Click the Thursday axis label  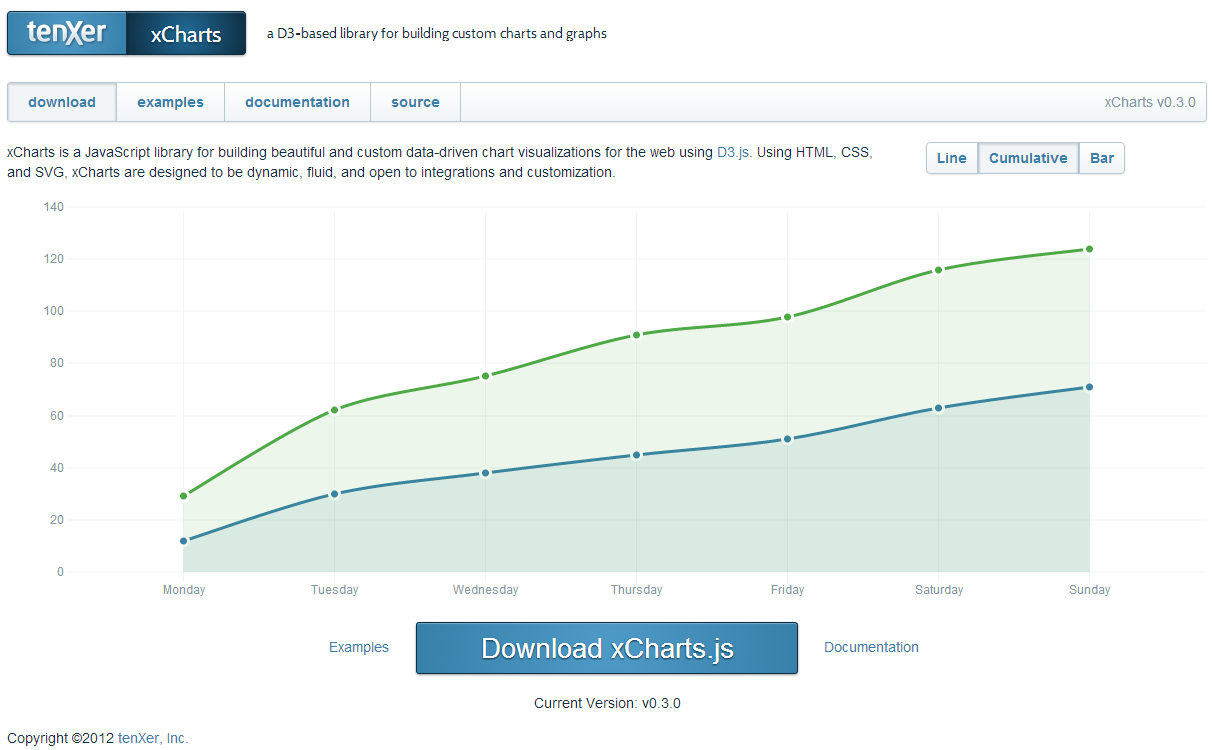click(x=637, y=590)
